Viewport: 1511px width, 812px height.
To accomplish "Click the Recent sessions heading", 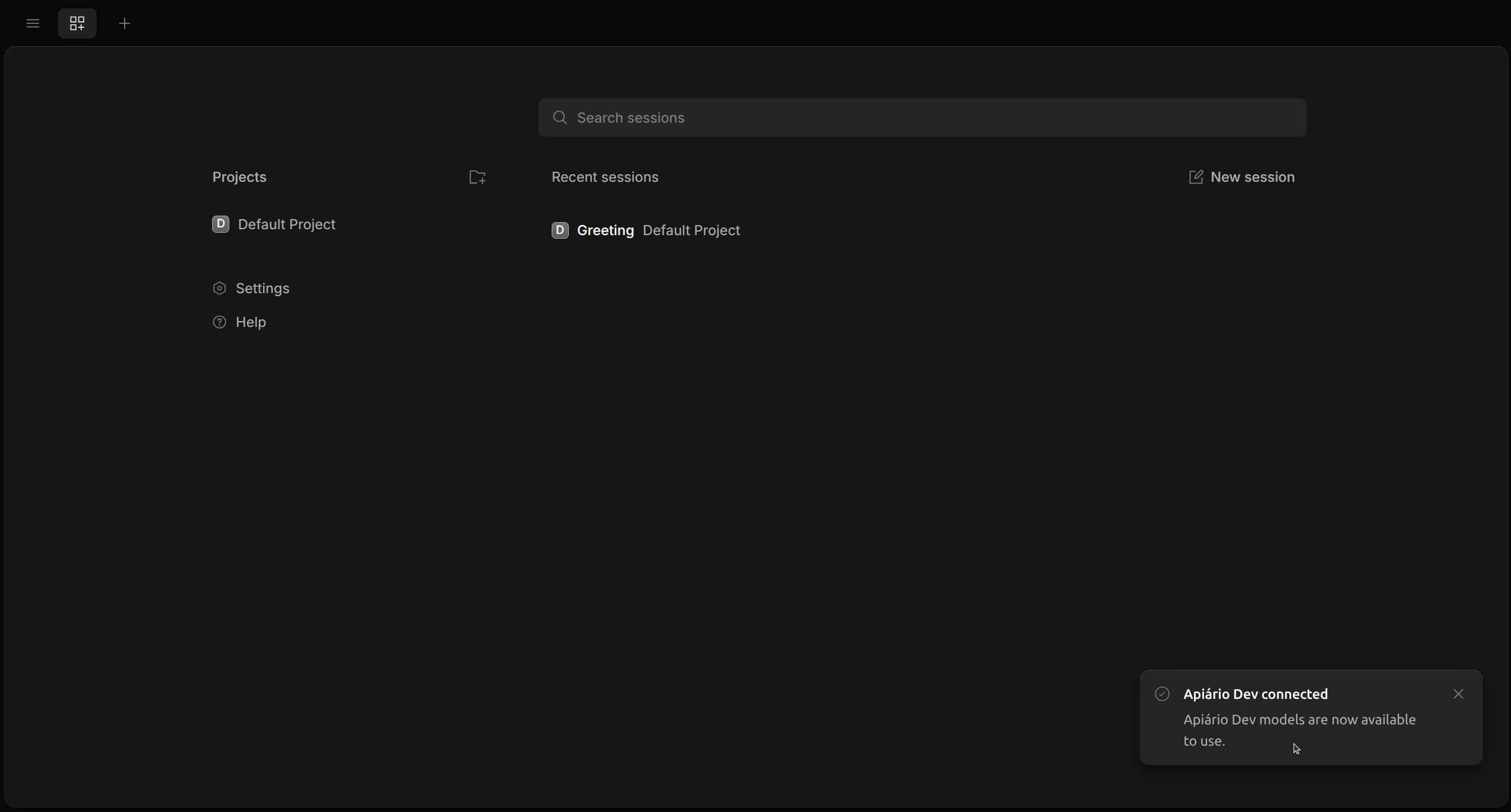I will coord(605,177).
